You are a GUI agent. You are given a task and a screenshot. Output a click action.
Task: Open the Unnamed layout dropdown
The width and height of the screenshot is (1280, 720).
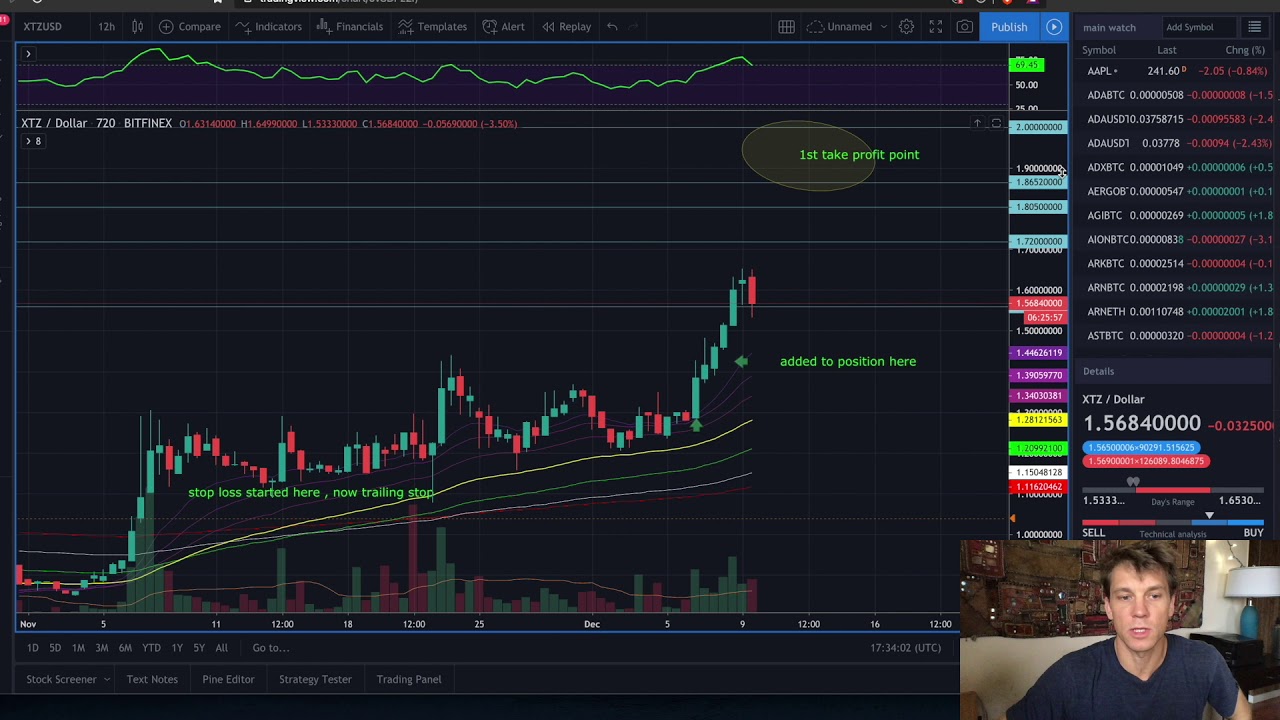[x=848, y=27]
